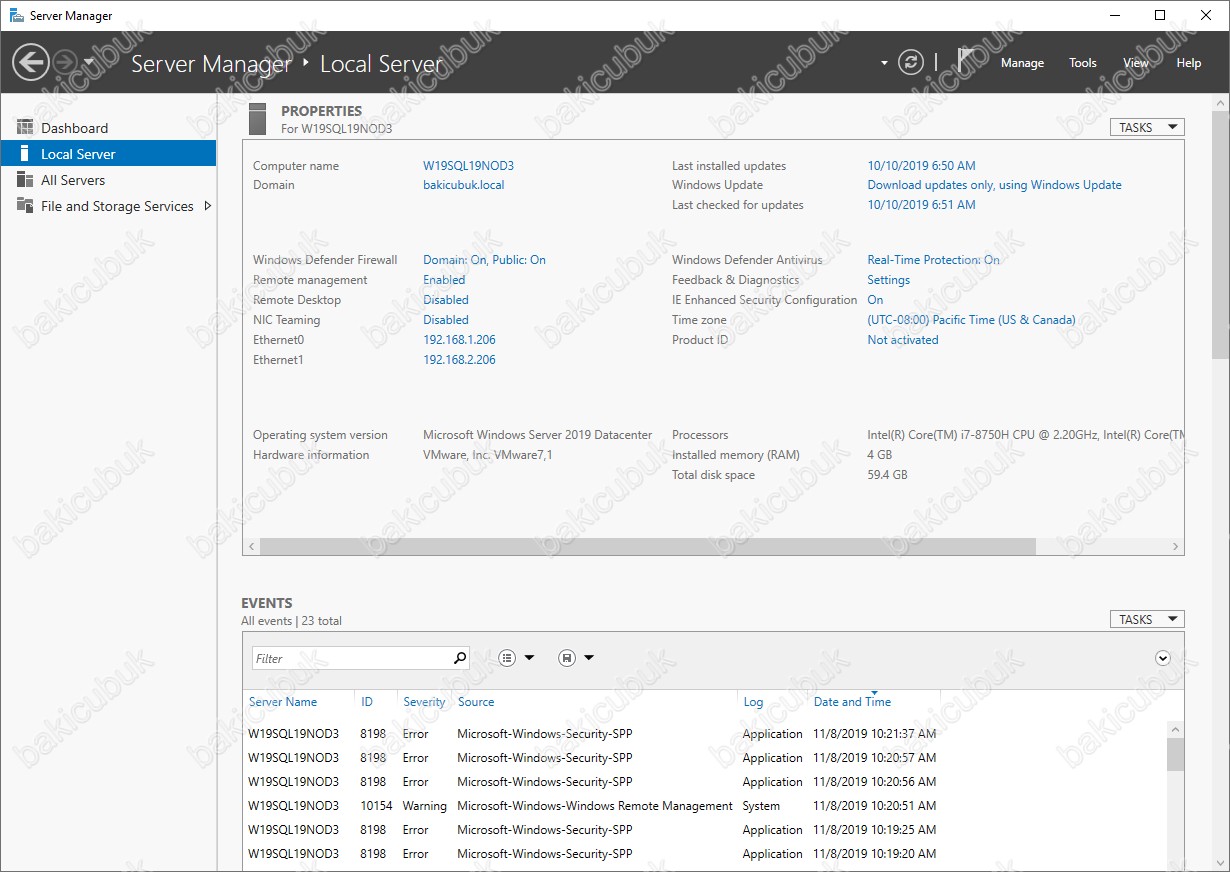Open the Notifications flag icon
Viewport: 1230px width, 872px height.
tap(966, 61)
